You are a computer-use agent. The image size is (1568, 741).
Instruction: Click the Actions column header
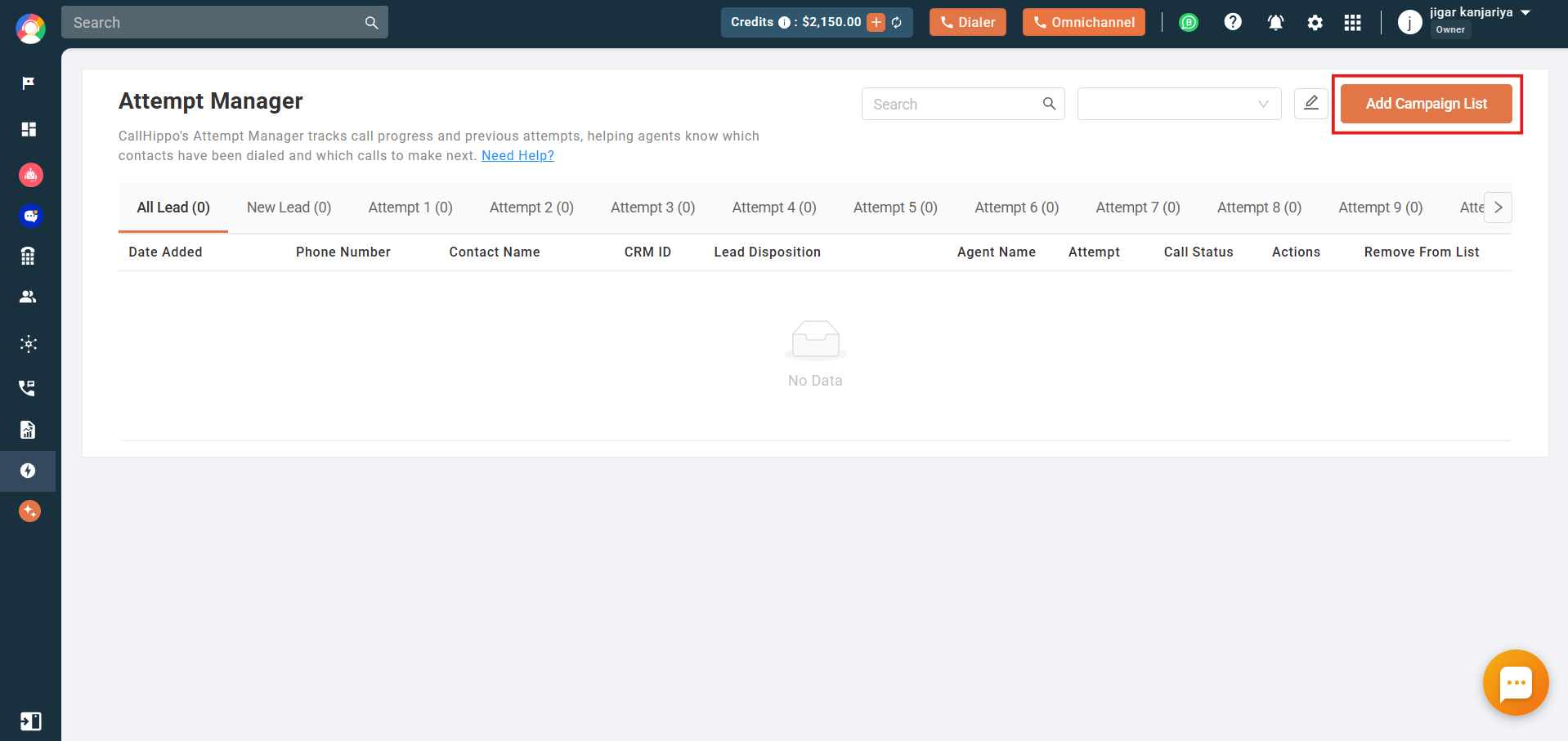[1296, 252]
